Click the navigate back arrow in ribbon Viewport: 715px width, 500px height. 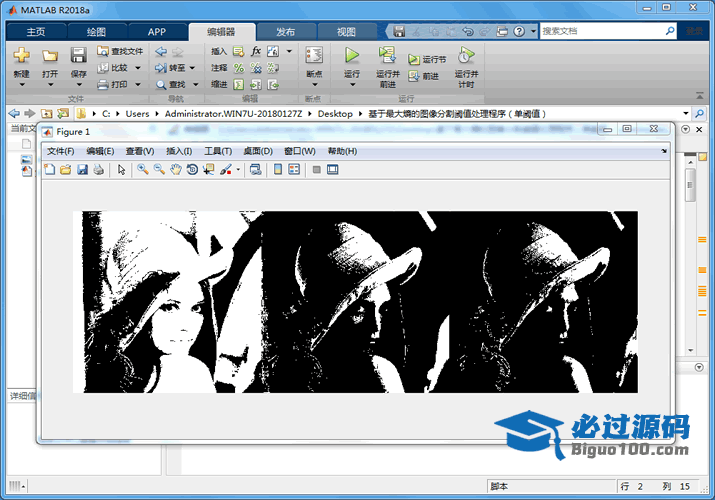click(161, 51)
